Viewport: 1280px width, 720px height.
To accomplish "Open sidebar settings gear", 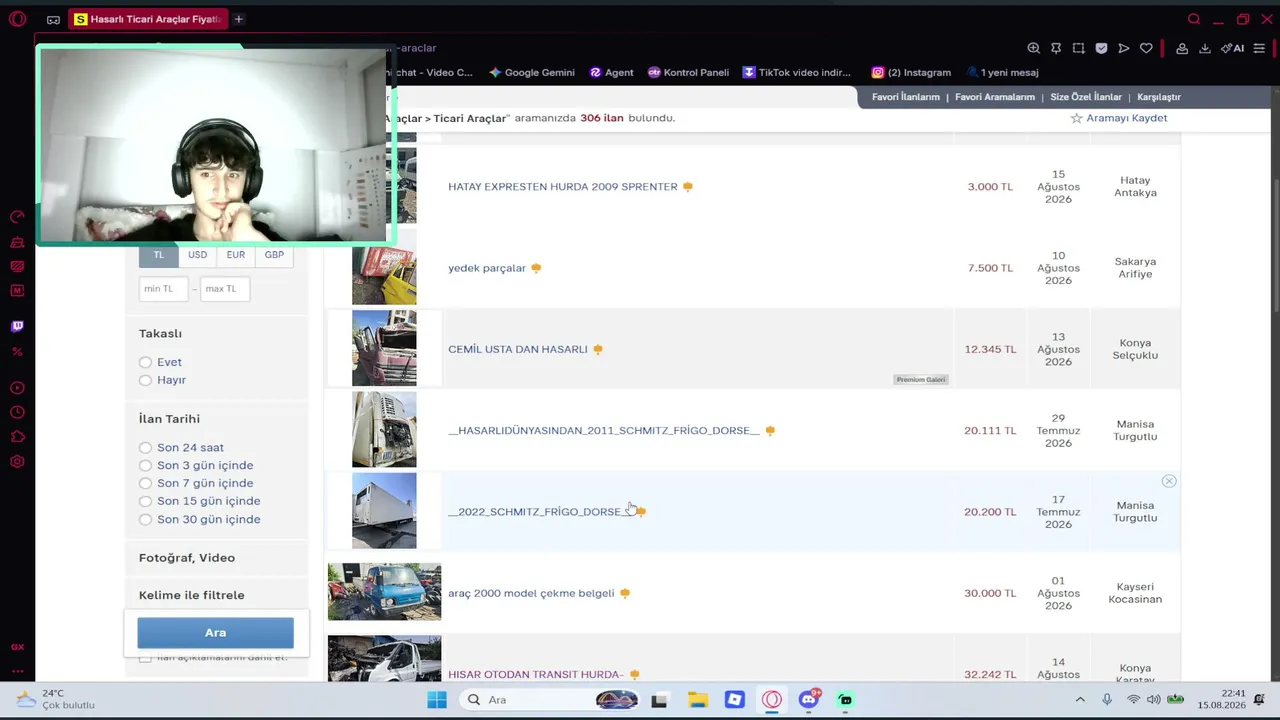I will click(x=17, y=462).
